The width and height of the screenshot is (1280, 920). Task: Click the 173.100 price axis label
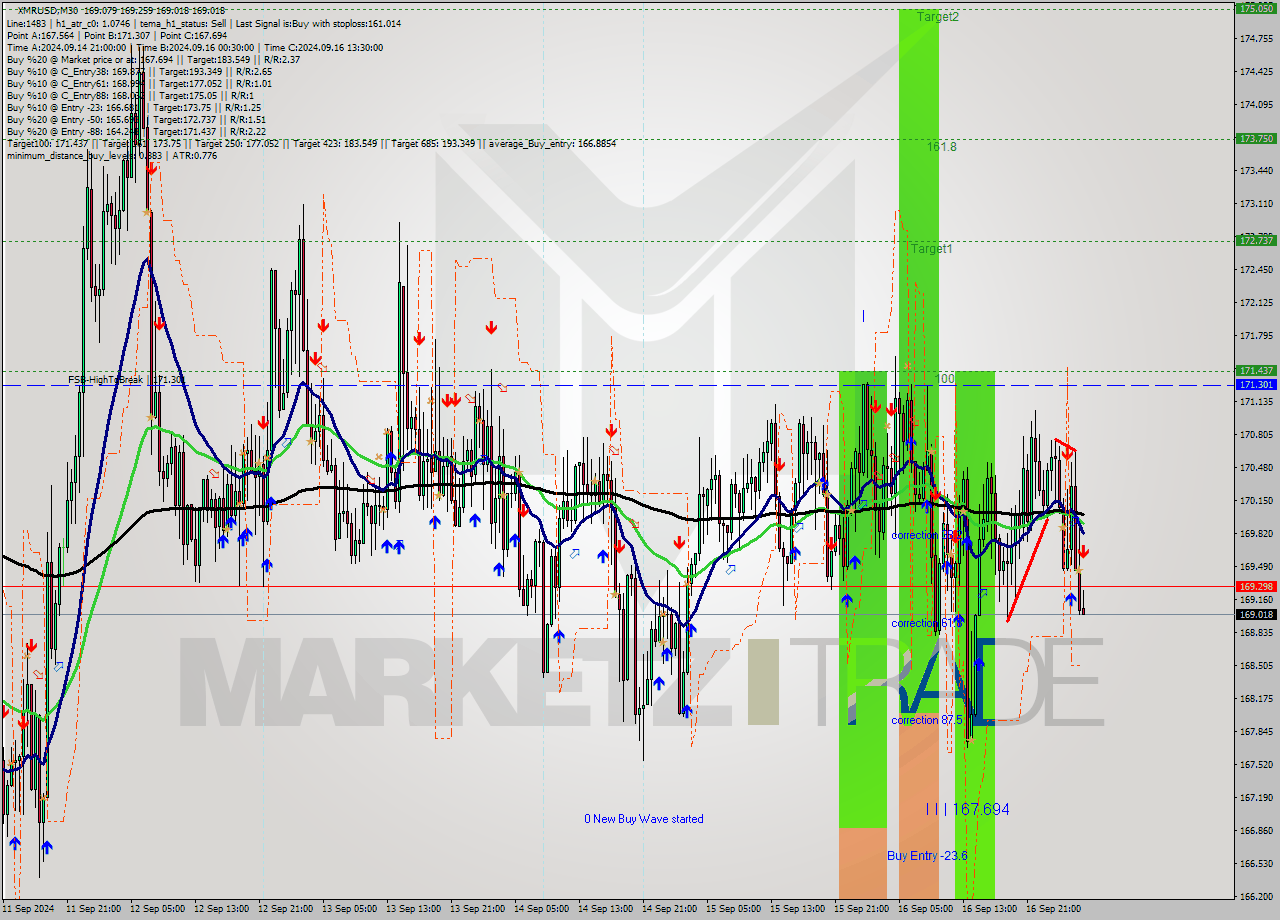1256,204
